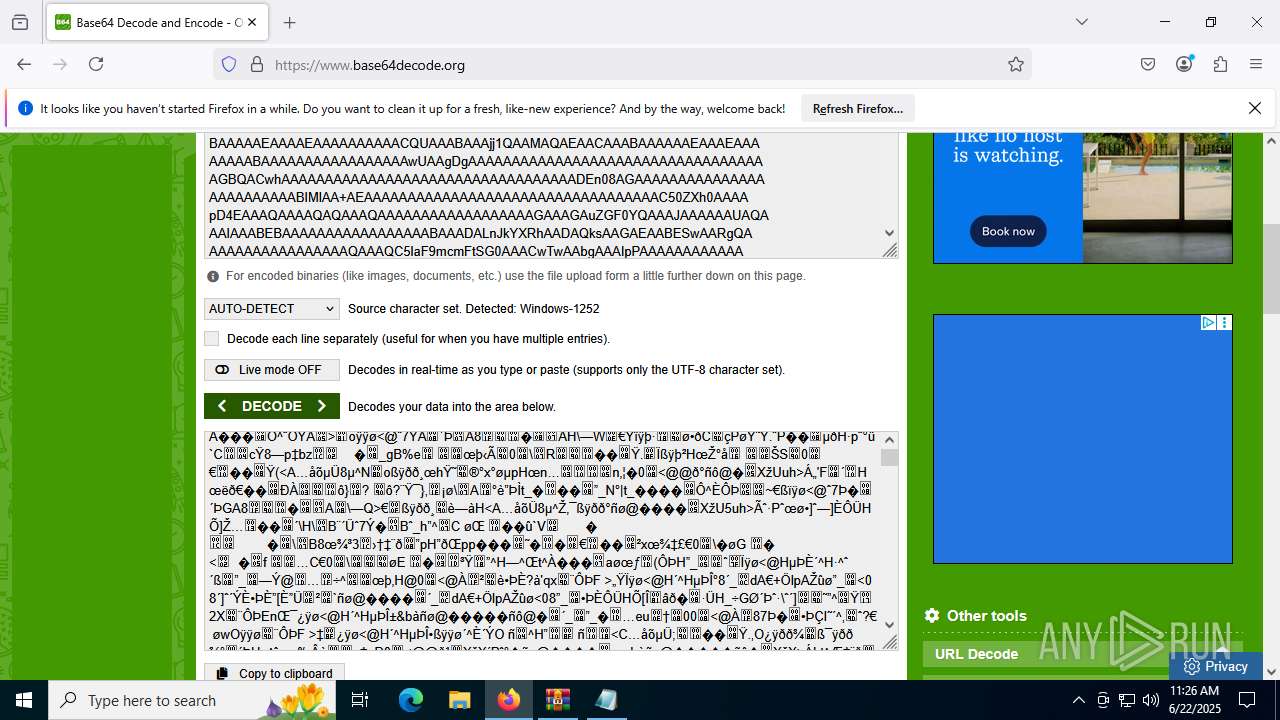
Task: Click the tracking protection shield icon
Action: [229, 65]
